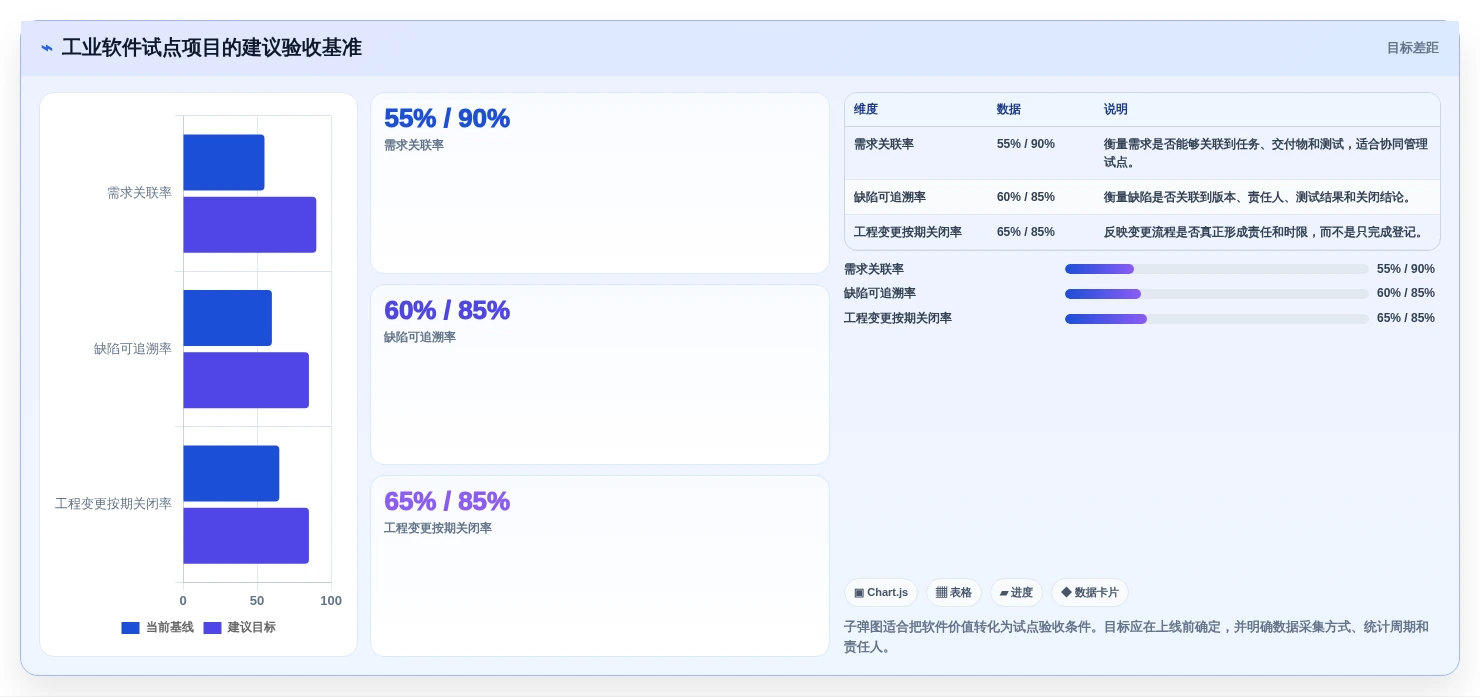The height and width of the screenshot is (697, 1480).
Task: Click the lightning icon beside the title
Action: click(x=47, y=48)
